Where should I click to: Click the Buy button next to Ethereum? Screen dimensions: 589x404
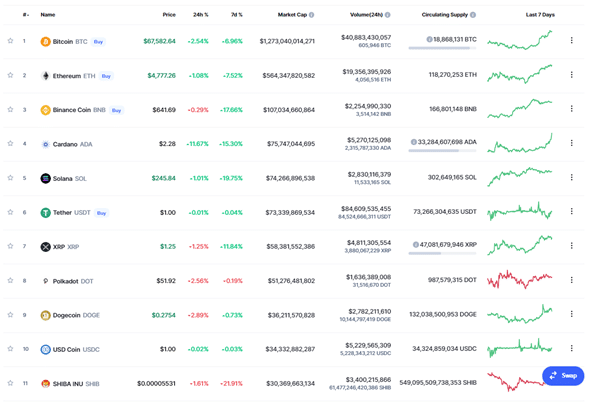pyautogui.click(x=106, y=76)
